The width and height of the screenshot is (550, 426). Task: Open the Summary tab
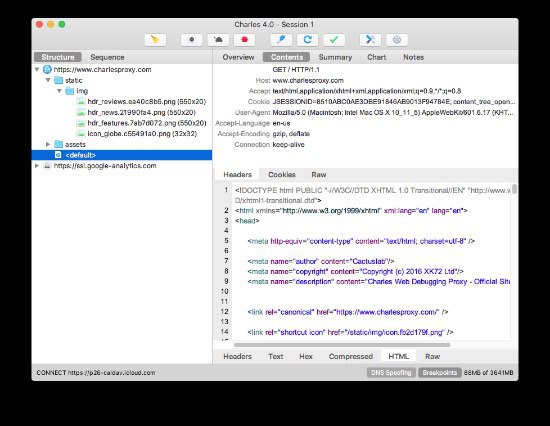point(335,57)
